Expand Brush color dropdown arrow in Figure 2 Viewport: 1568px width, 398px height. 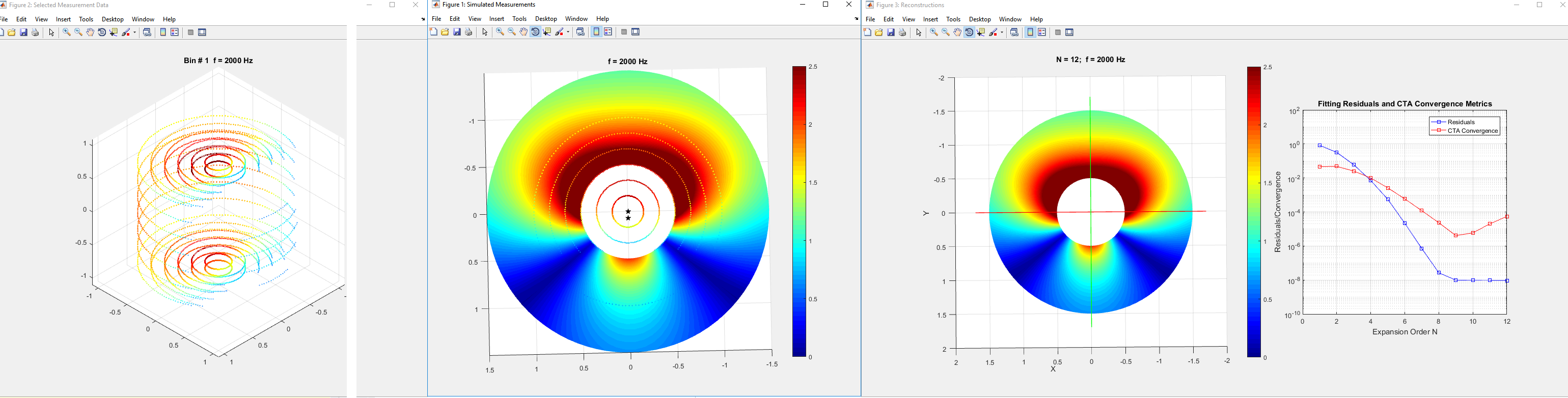(134, 32)
